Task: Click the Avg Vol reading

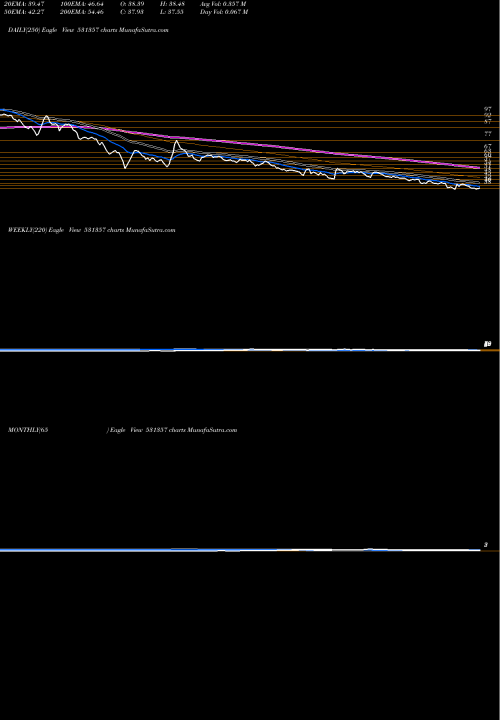Action: pos(223,3)
